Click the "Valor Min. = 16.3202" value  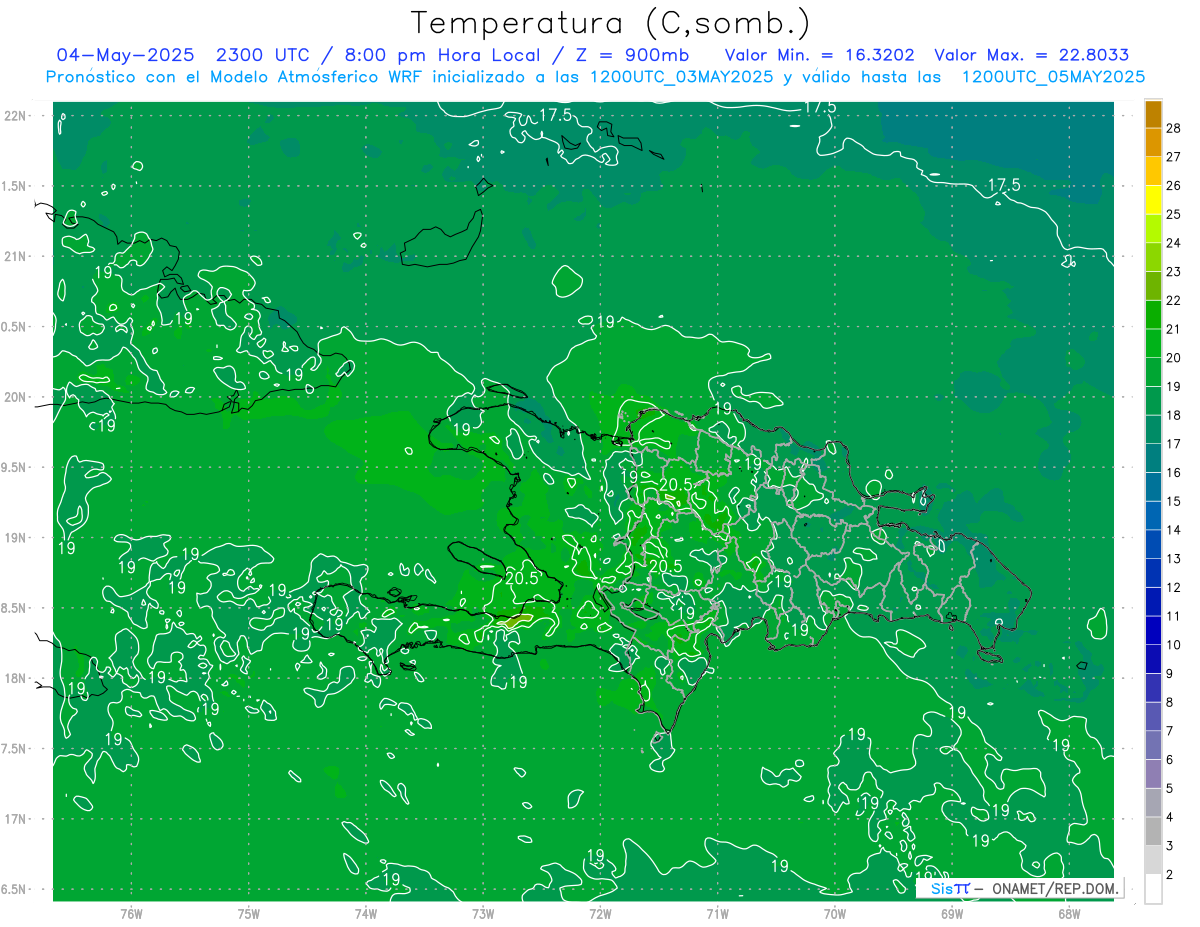pos(819,55)
